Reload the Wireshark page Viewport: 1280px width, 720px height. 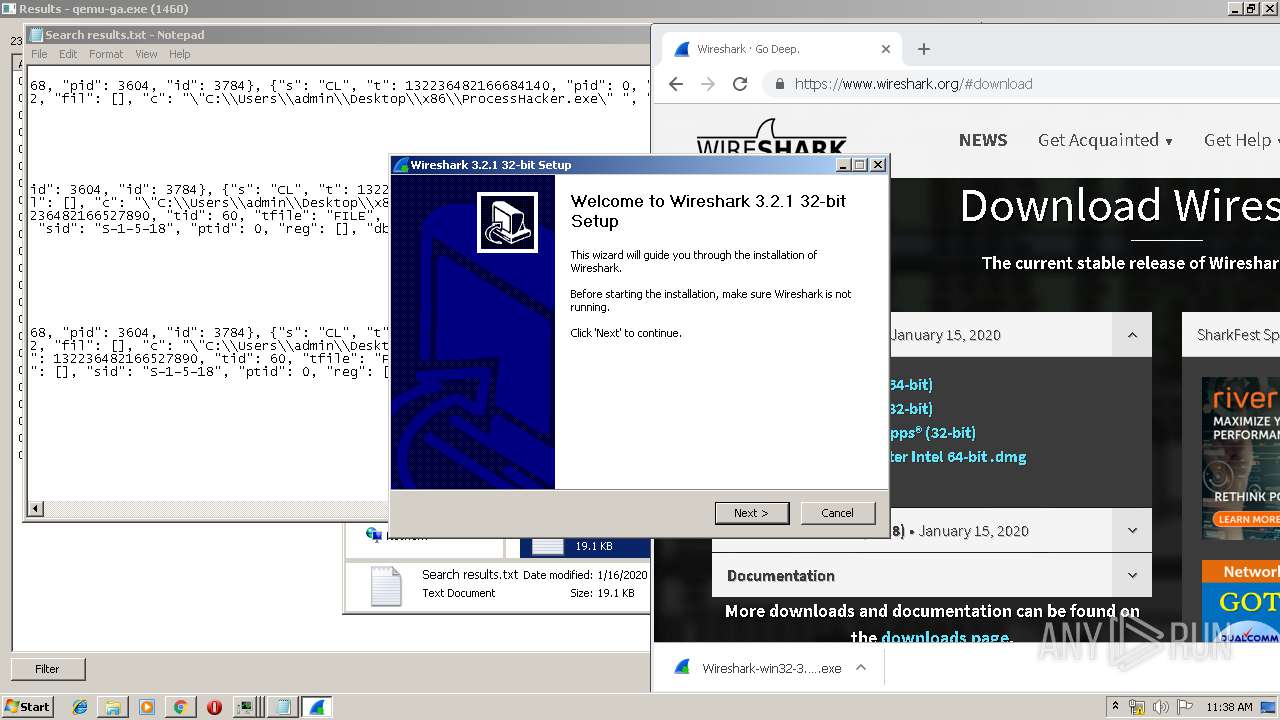tap(740, 84)
